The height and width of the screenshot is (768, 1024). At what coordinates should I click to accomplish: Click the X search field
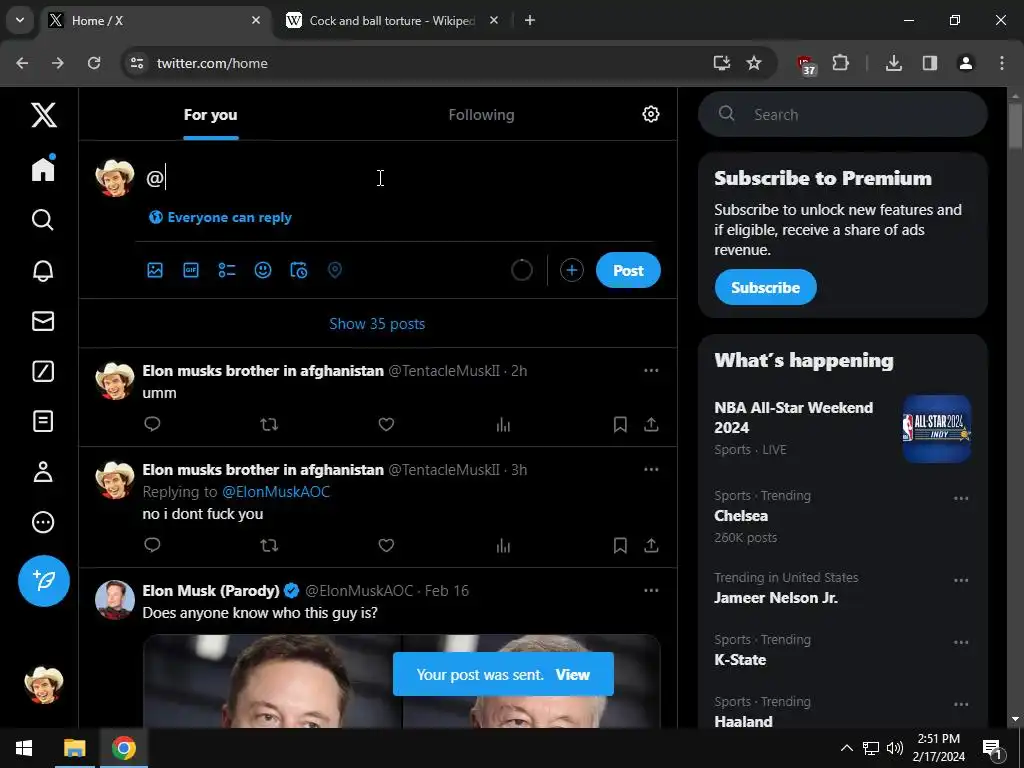(x=843, y=114)
